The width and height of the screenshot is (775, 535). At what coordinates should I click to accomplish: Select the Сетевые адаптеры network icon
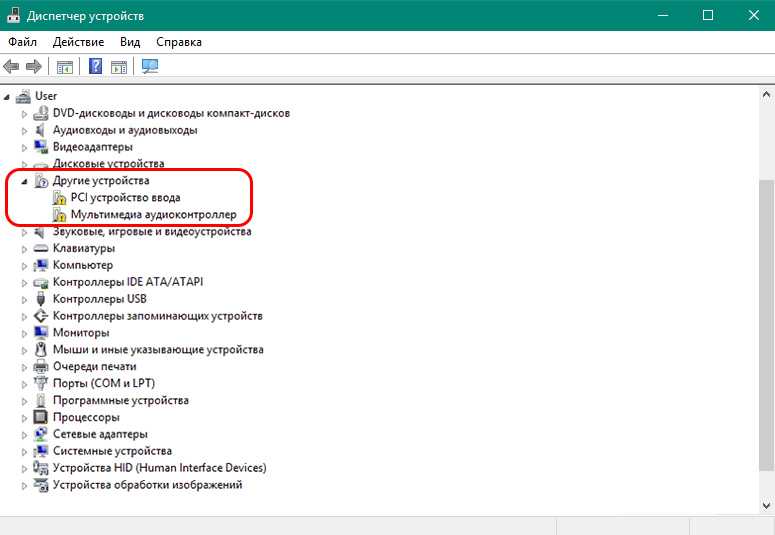point(41,434)
